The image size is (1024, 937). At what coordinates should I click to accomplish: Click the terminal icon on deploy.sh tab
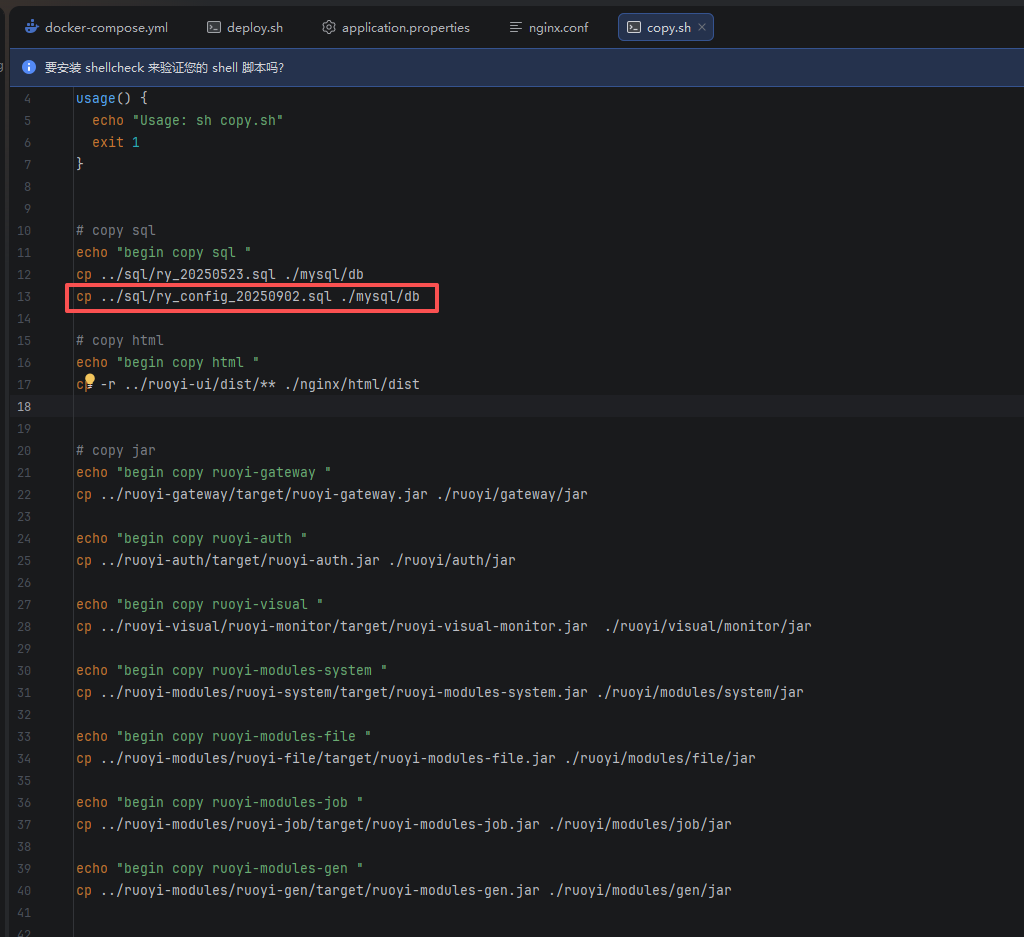tap(214, 27)
